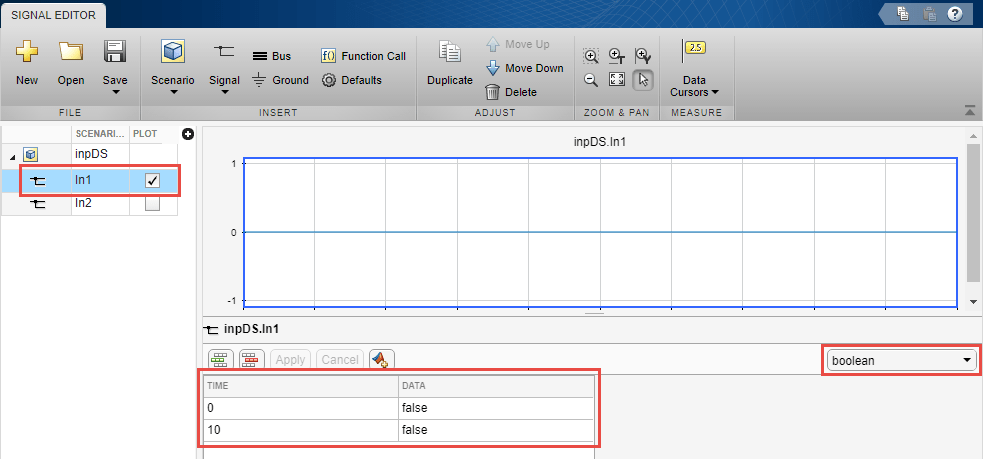
Task: Expand the Signal dropdown arrow
Action: (x=224, y=92)
